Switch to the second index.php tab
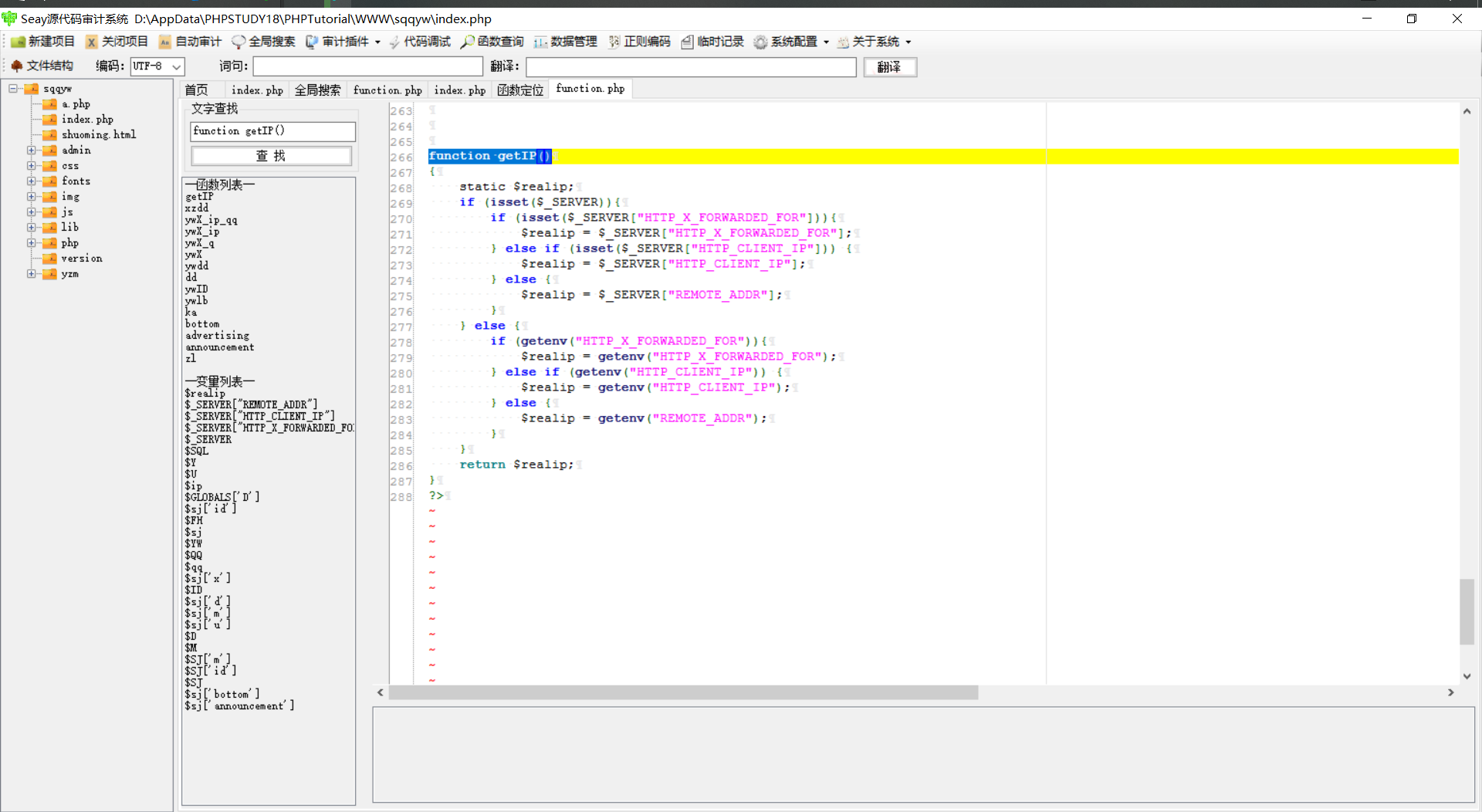 point(459,90)
